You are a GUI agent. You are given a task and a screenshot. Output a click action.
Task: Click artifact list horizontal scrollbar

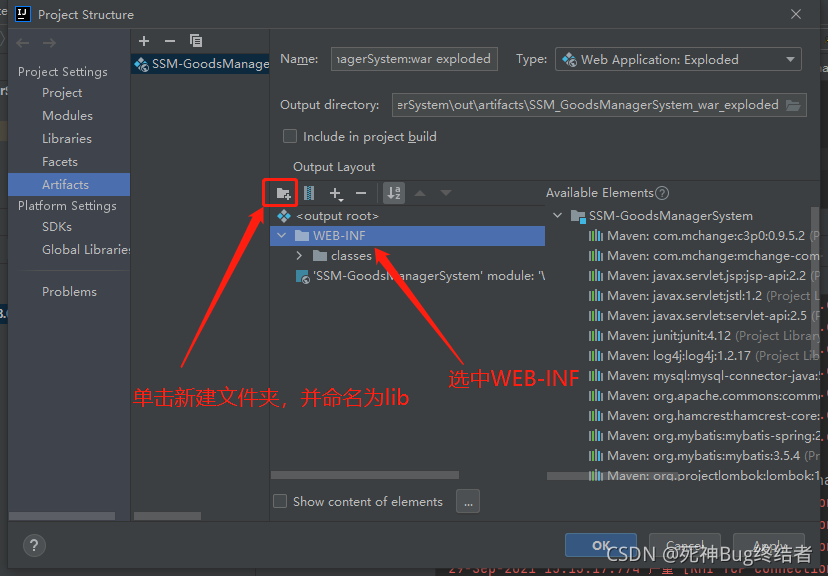167,516
